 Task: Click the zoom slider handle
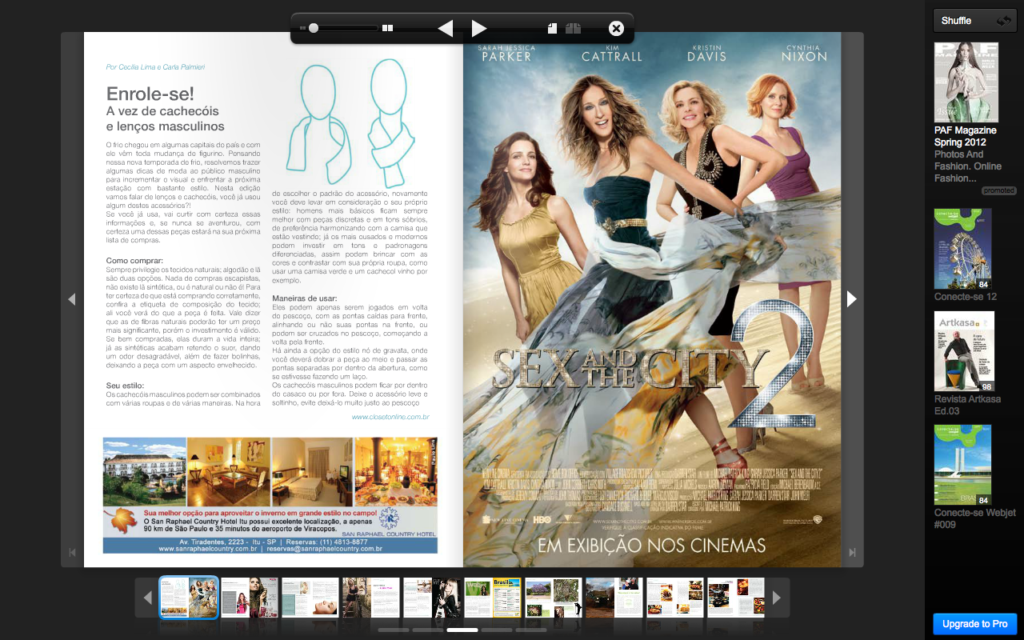tap(313, 28)
